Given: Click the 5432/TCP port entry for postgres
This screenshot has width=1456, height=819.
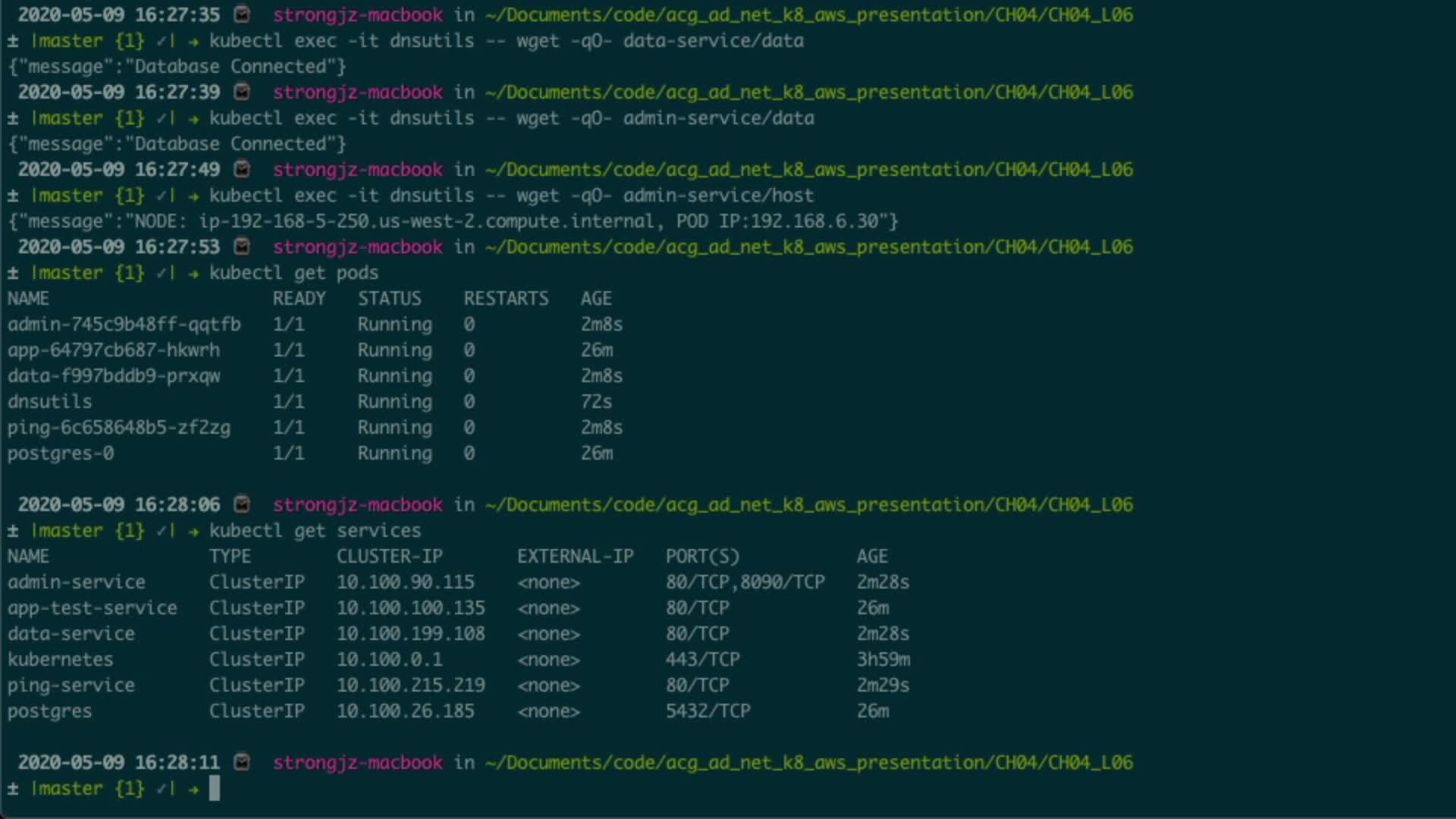Looking at the screenshot, I should (x=708, y=711).
